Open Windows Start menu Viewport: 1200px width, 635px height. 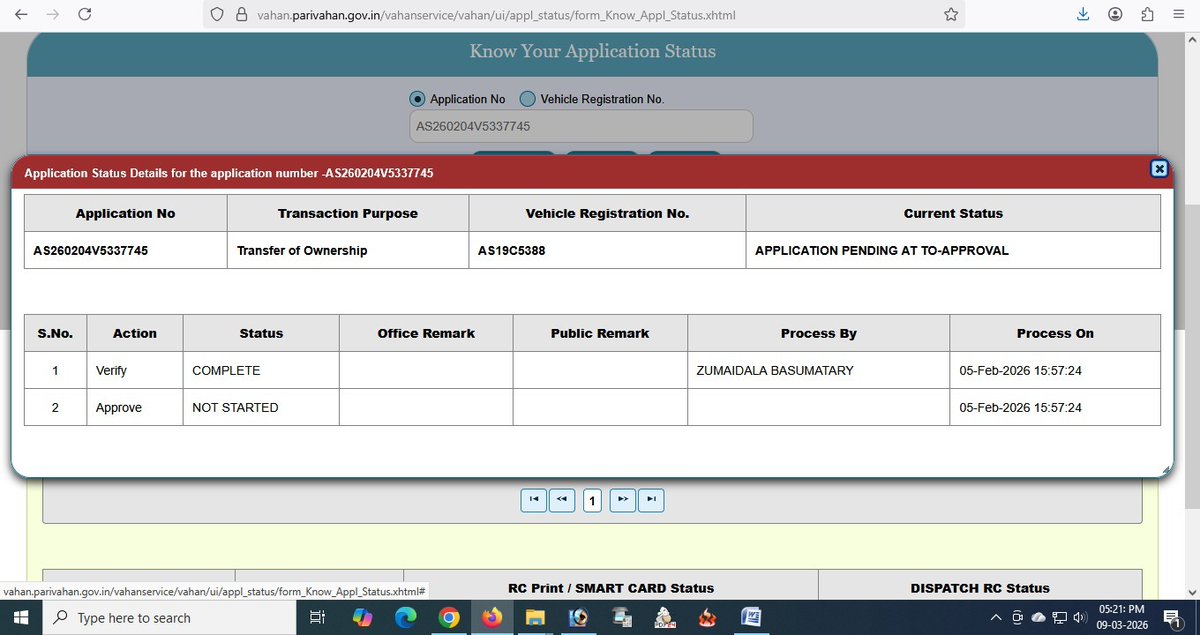[x=22, y=618]
